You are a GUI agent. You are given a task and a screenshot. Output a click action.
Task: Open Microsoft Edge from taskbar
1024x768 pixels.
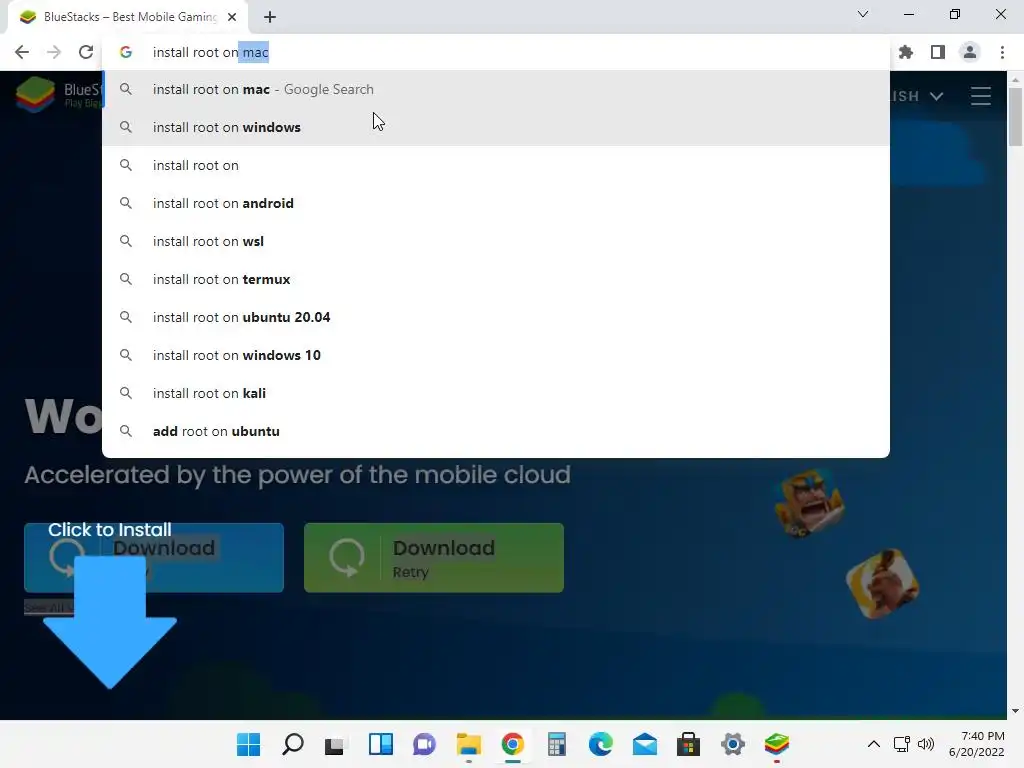point(601,744)
